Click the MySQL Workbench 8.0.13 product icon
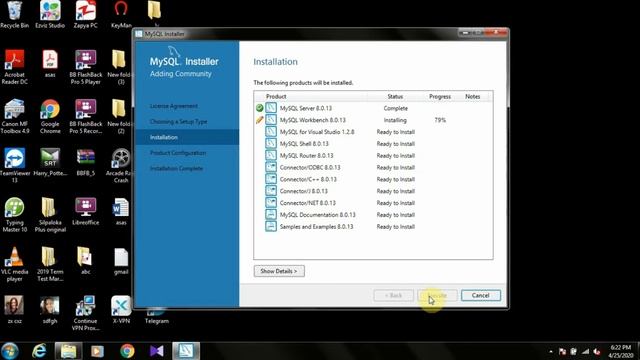Viewport: 640px width, 360px height. [271, 120]
